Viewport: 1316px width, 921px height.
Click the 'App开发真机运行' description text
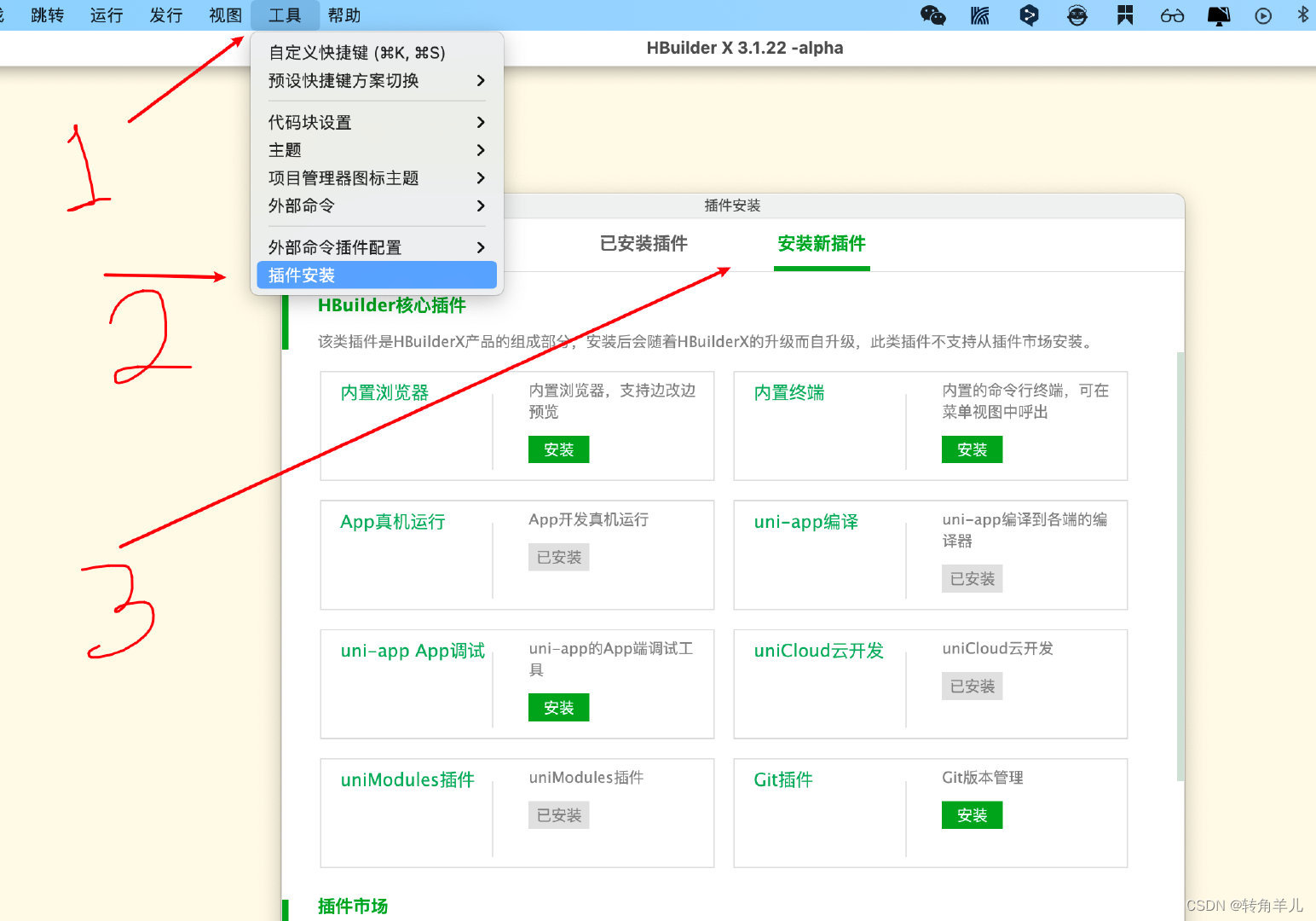click(589, 519)
